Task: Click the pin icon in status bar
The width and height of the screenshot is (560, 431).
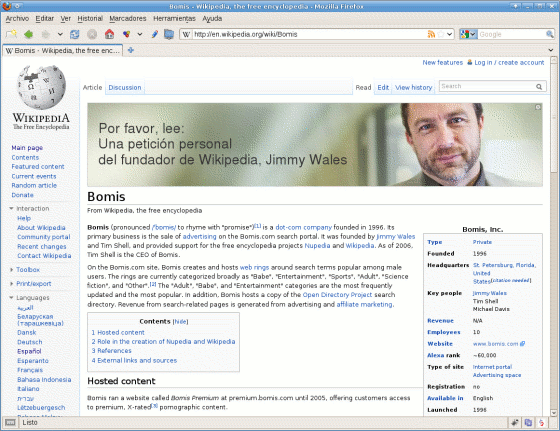Action: (515, 423)
